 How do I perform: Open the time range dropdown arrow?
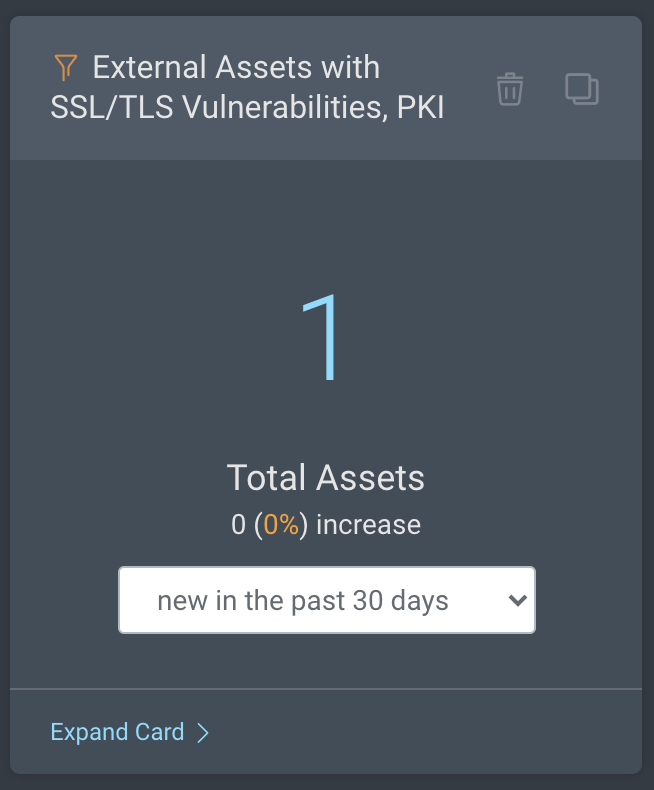point(517,601)
